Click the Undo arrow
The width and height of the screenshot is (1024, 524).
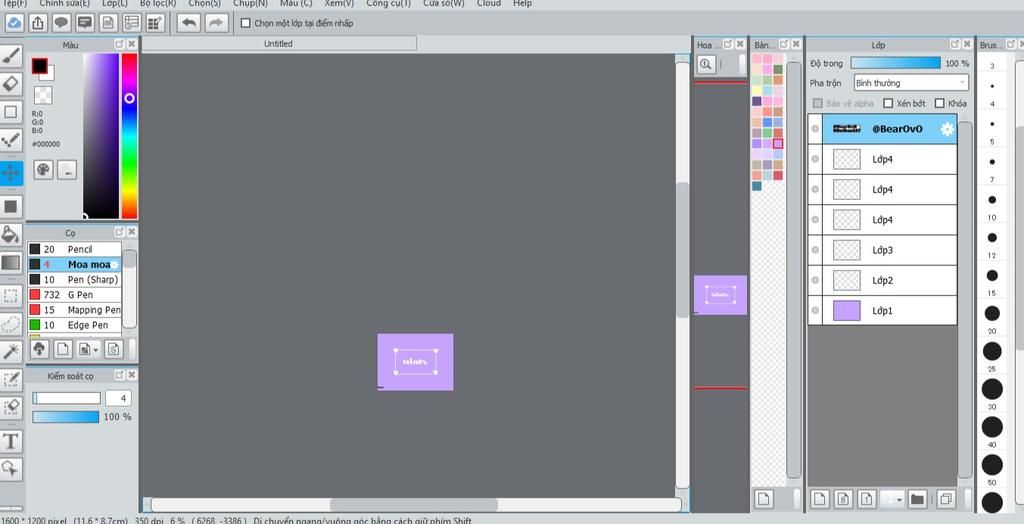click(189, 23)
